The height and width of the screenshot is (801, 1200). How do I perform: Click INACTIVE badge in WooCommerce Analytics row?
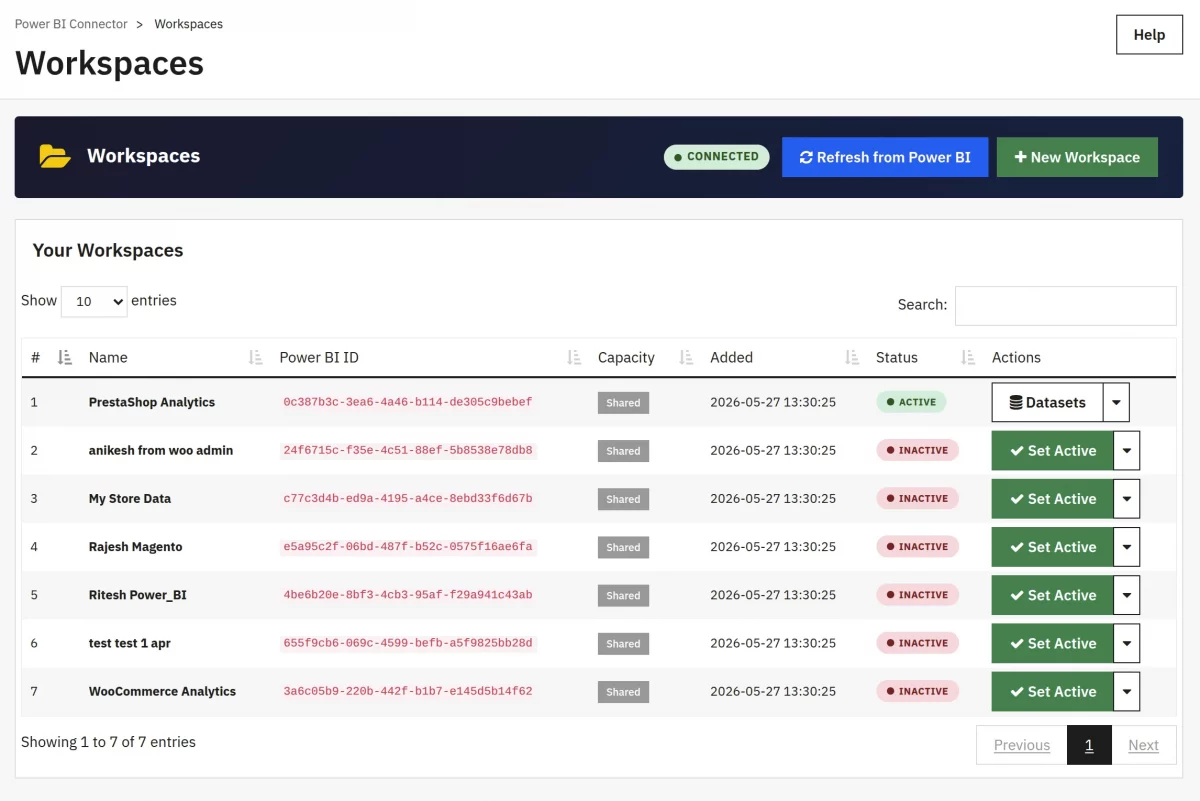[917, 691]
